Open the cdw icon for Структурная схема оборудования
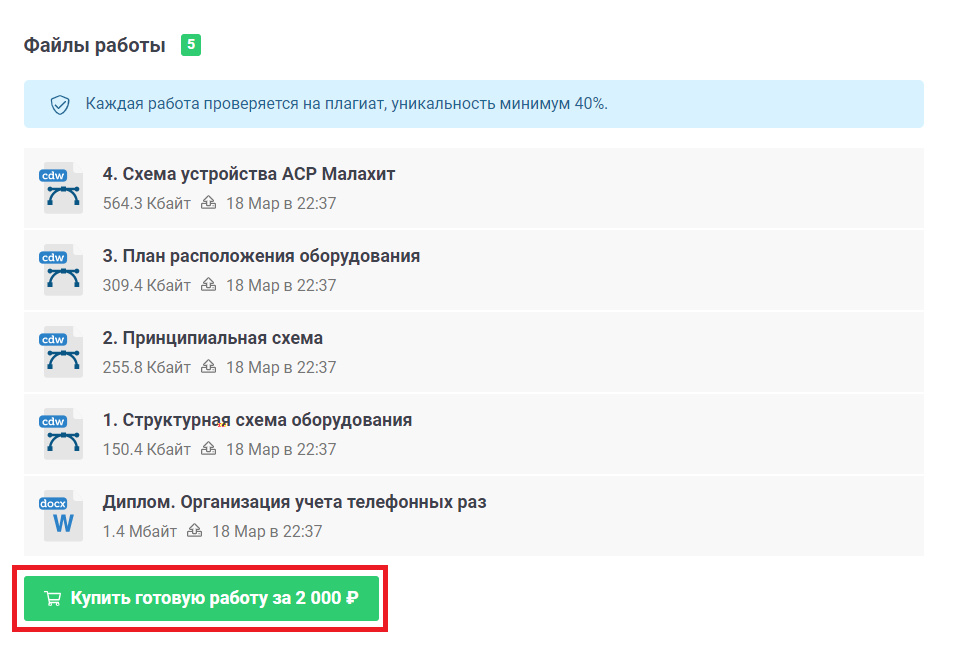 [x=63, y=434]
